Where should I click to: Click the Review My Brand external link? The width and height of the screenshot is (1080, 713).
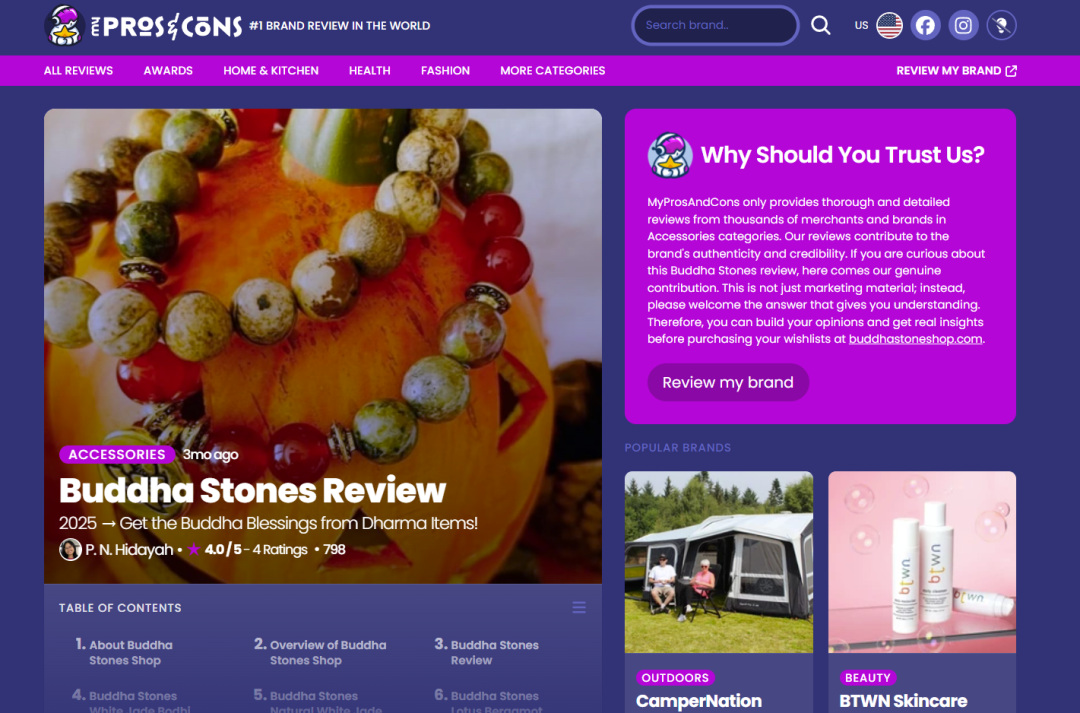(956, 70)
